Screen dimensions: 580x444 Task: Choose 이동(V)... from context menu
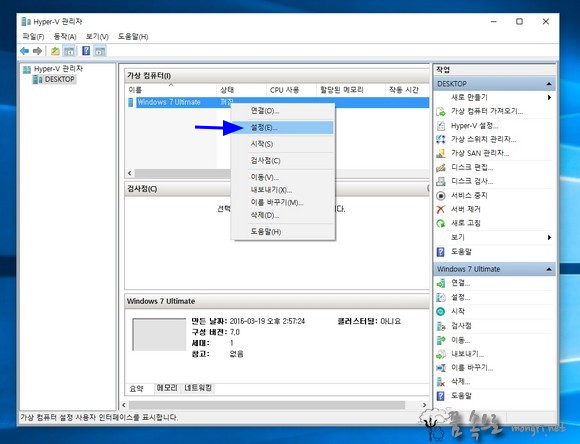283,177
